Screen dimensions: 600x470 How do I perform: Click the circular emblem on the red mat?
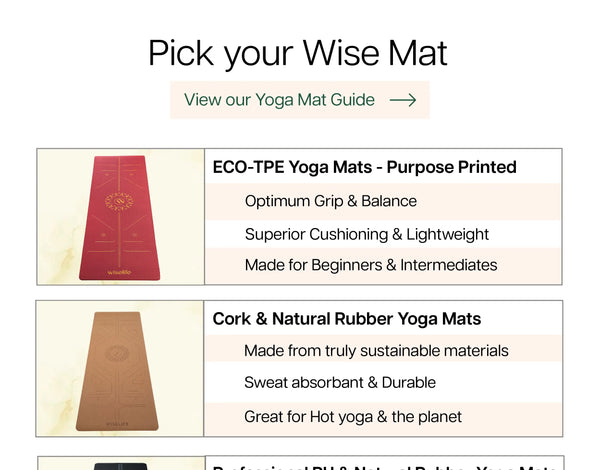pos(119,202)
